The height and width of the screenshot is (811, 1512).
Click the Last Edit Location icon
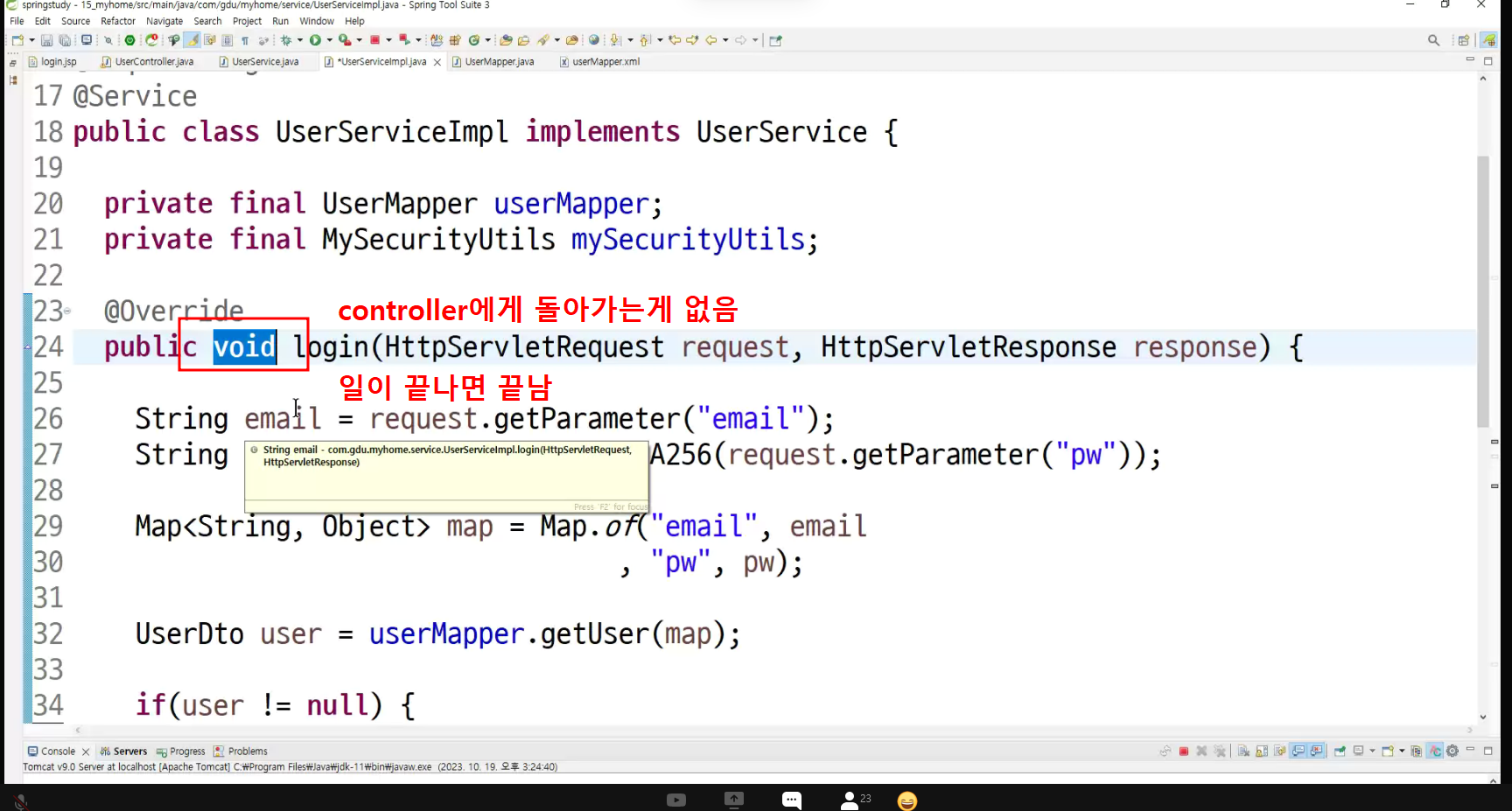(x=675, y=40)
